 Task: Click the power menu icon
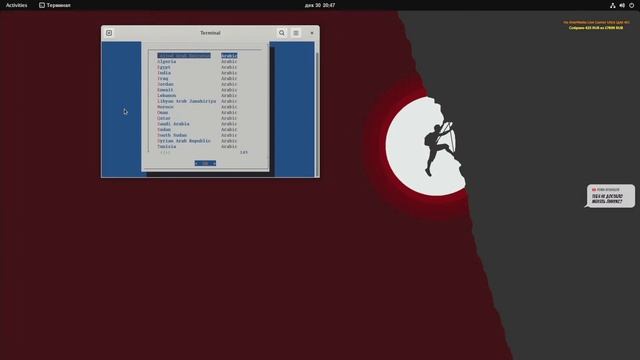[631, 5]
